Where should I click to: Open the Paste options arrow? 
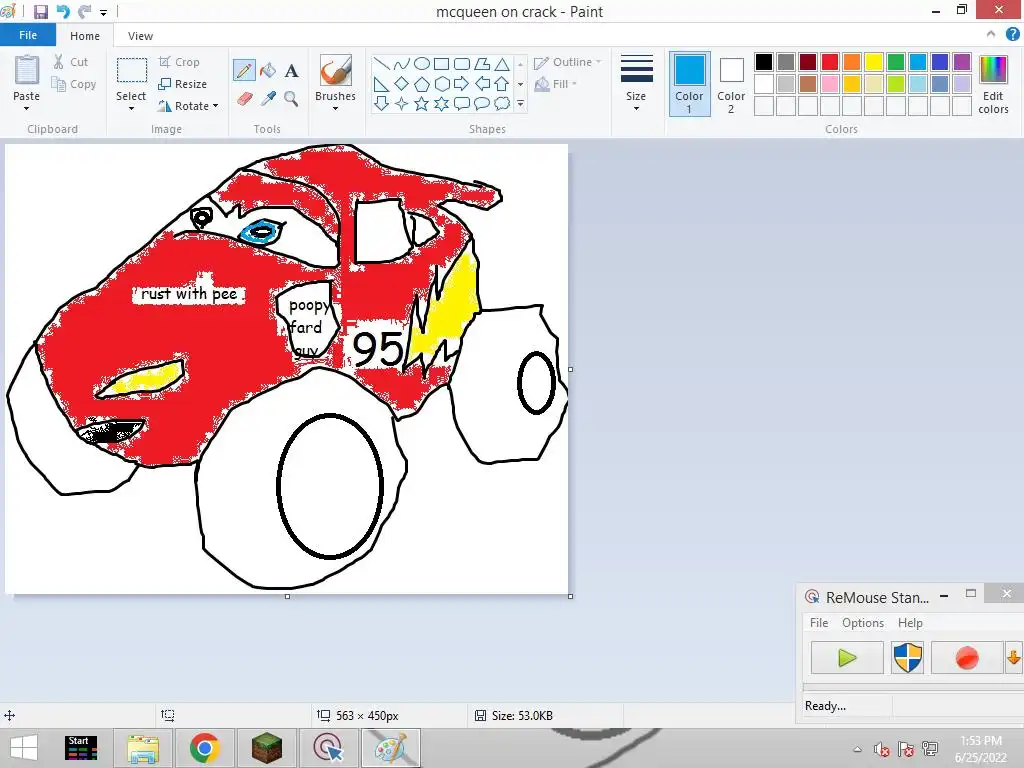coord(27,108)
